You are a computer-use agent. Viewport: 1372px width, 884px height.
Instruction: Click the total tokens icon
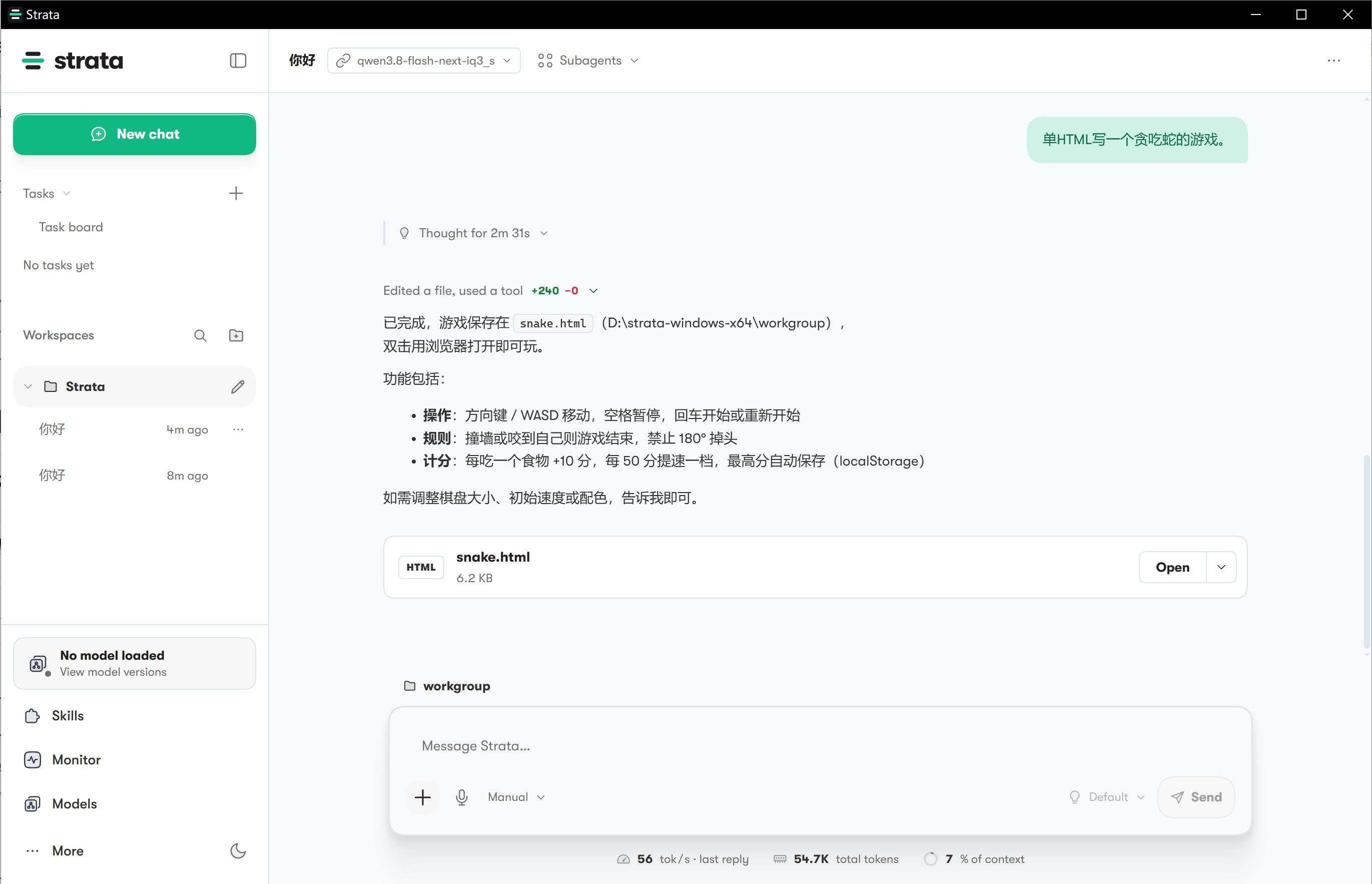coord(780,859)
